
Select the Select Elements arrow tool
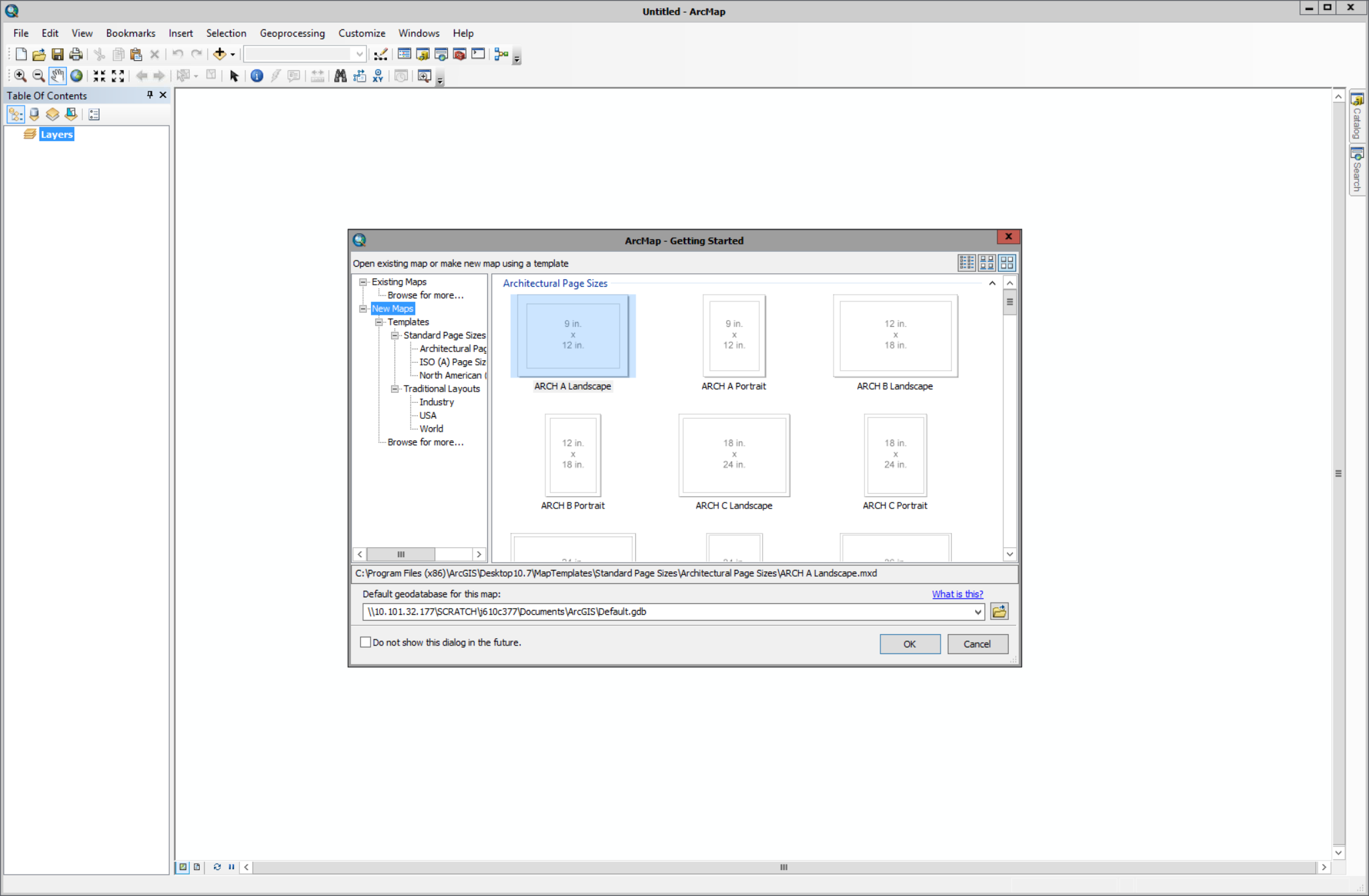pos(234,76)
